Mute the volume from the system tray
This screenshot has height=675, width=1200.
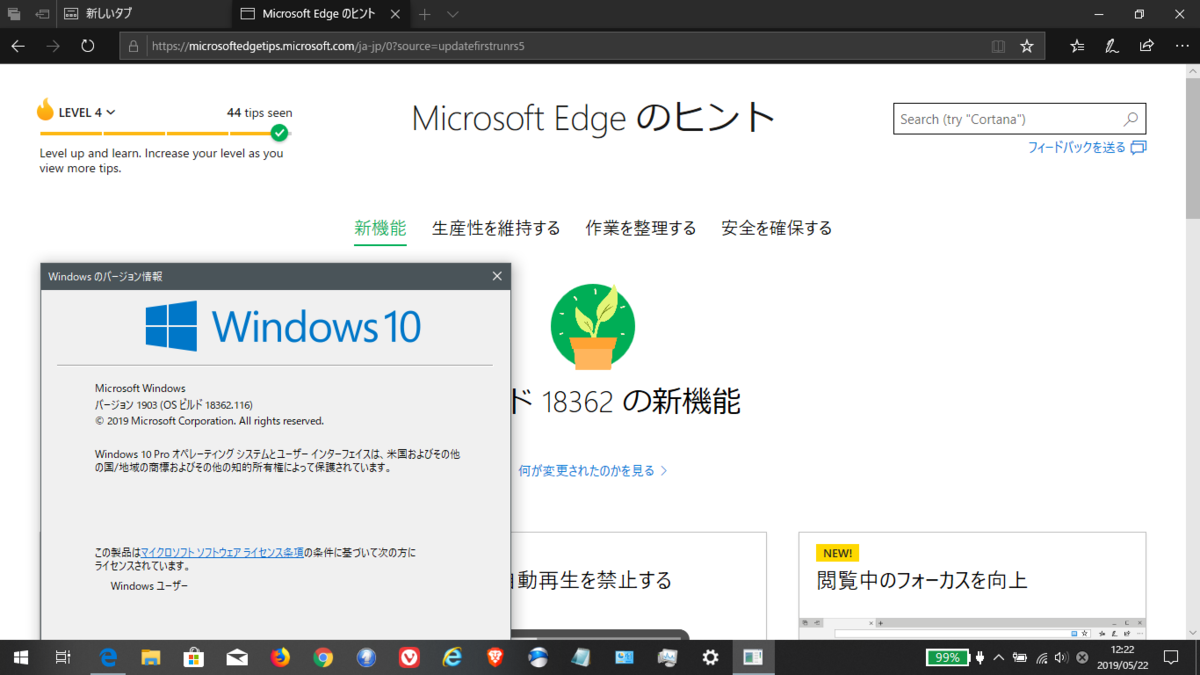click(1061, 658)
